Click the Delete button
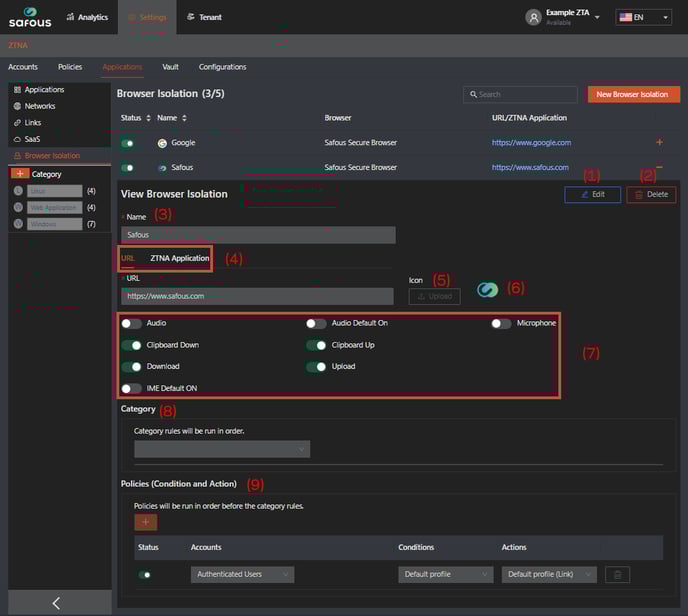The image size is (688, 616). (651, 194)
